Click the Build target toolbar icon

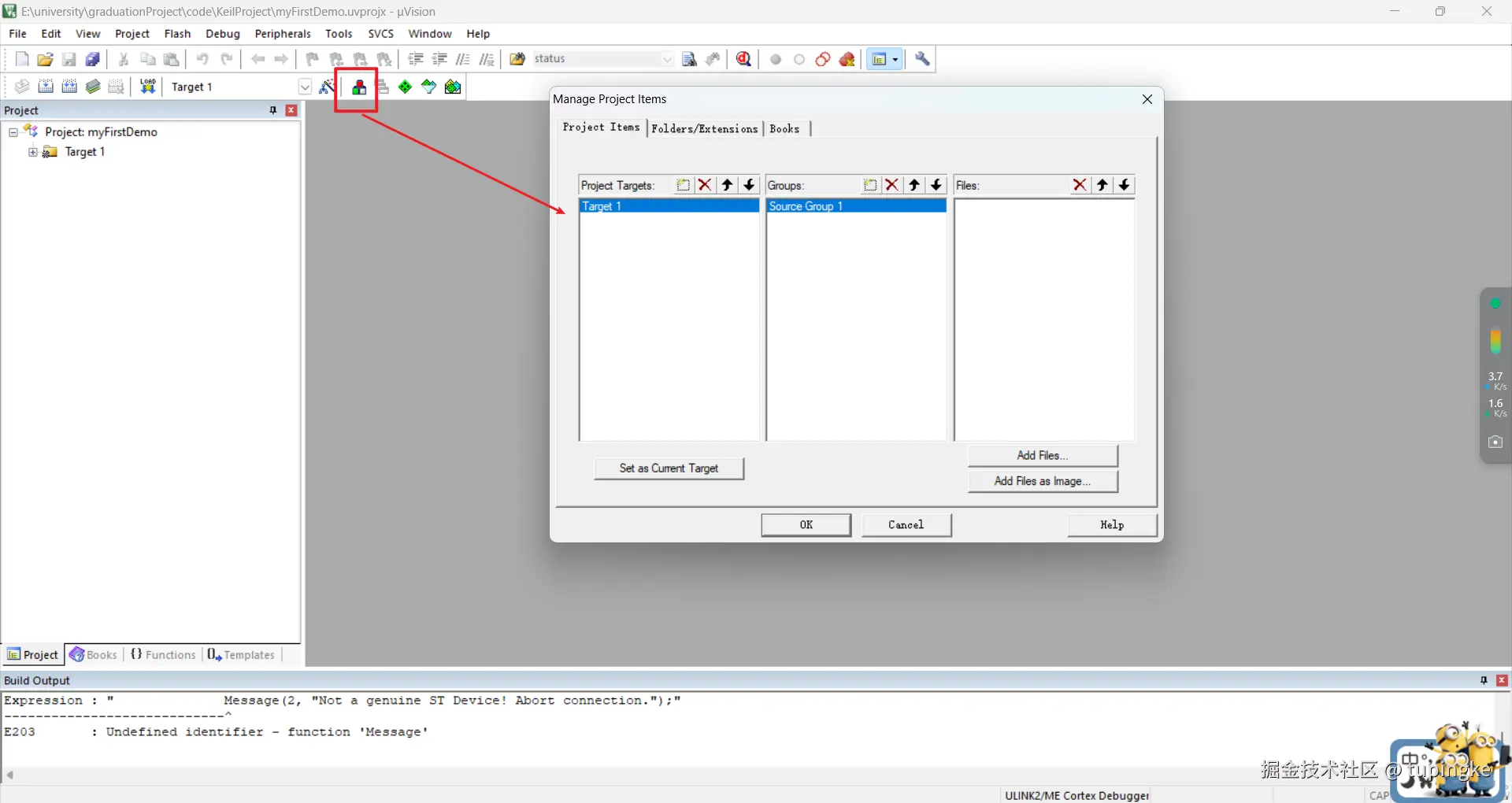tap(46, 87)
